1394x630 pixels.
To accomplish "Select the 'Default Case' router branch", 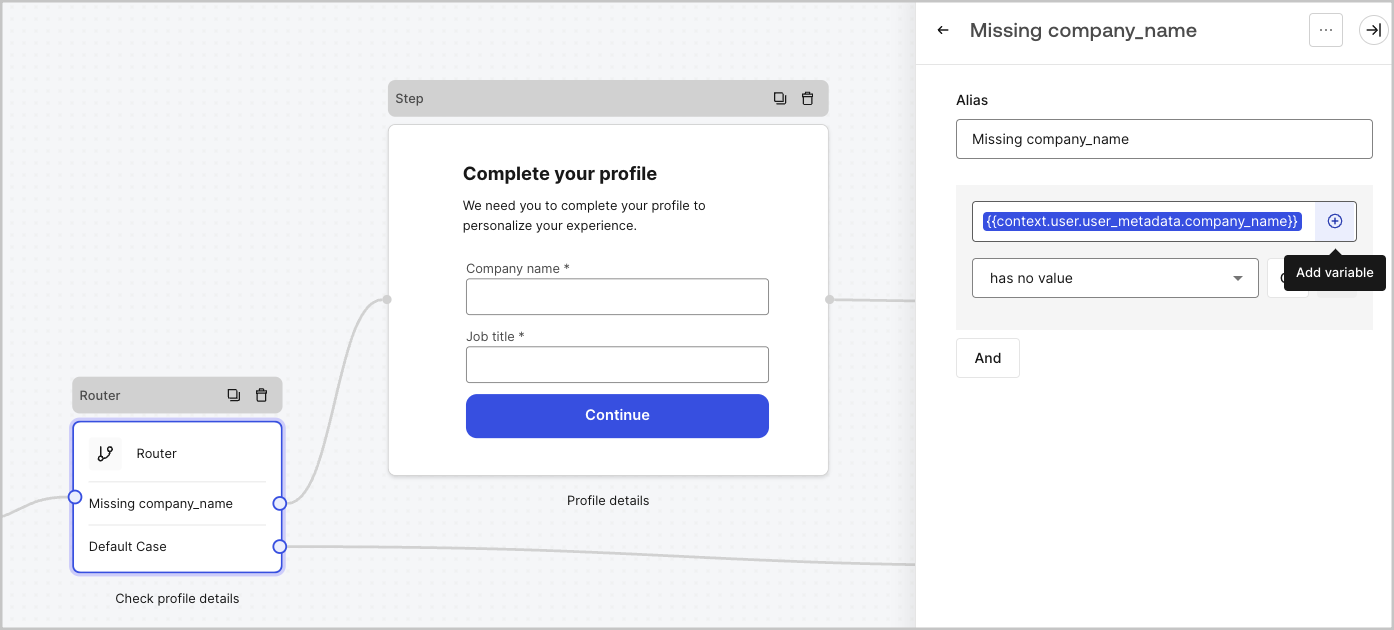I will click(x=127, y=546).
